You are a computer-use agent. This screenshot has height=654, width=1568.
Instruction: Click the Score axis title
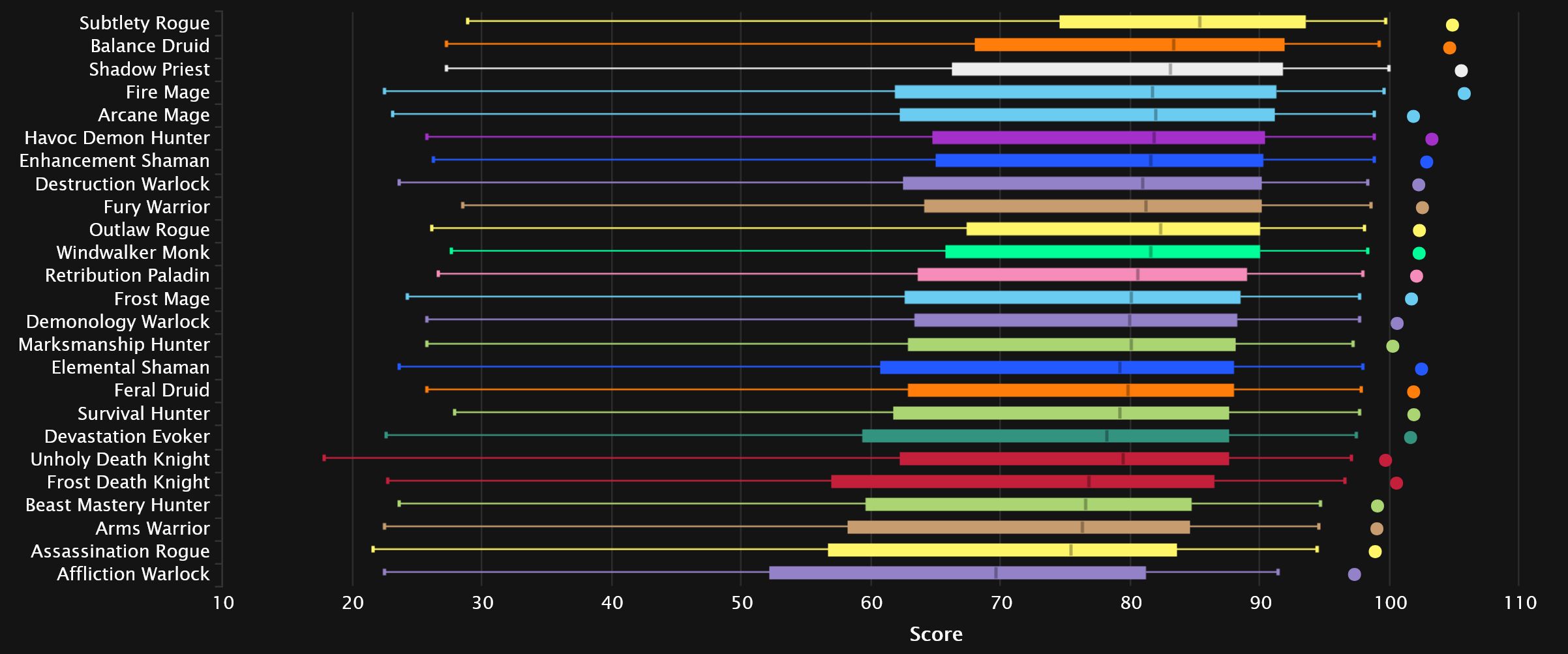click(936, 634)
